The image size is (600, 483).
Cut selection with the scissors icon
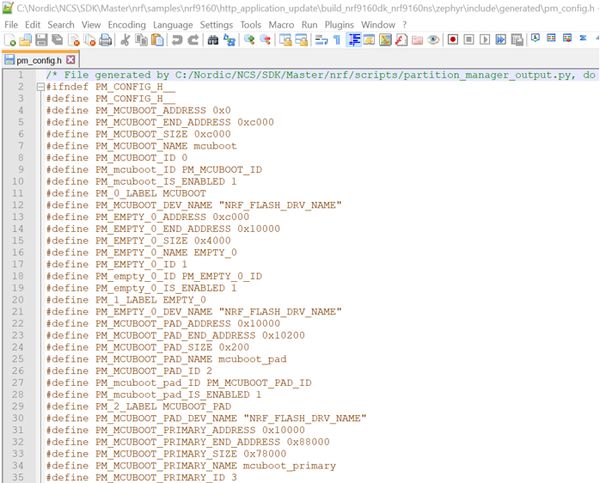click(x=125, y=40)
